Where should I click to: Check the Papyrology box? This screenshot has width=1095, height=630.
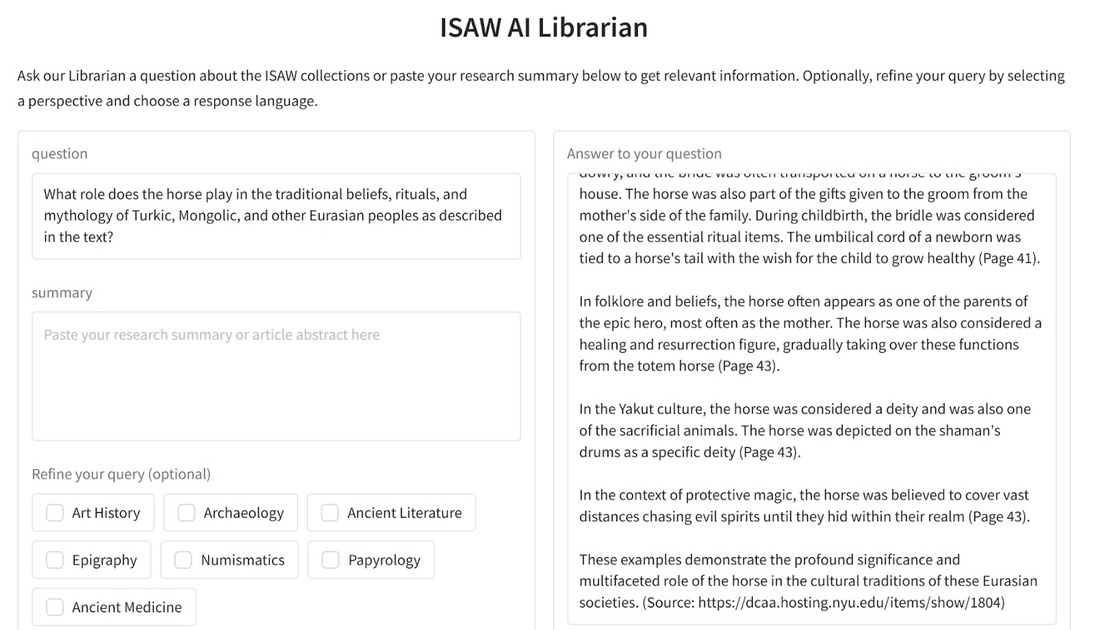click(x=330, y=560)
